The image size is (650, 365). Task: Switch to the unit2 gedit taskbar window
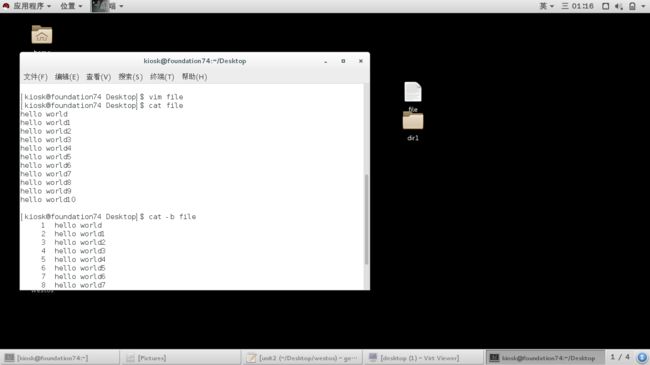click(x=302, y=358)
